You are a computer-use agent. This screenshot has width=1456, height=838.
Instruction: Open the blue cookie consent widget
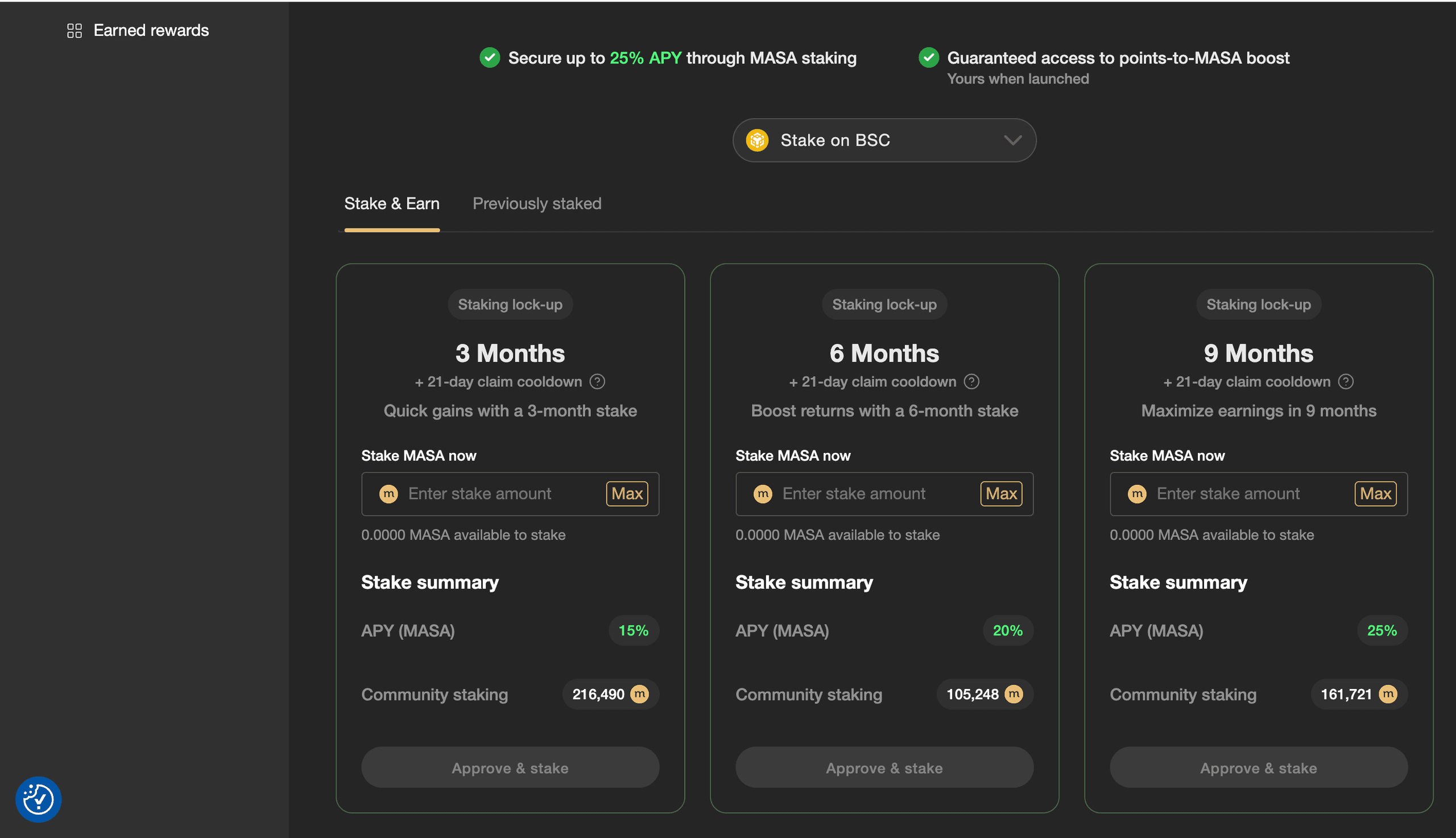[38, 799]
